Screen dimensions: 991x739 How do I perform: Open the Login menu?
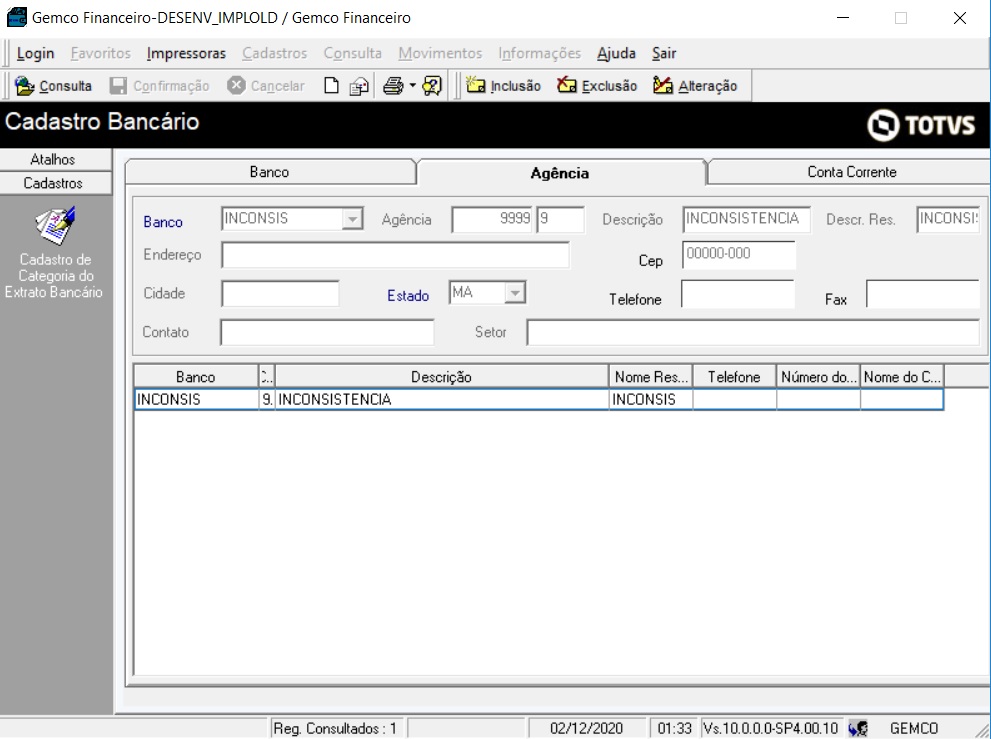click(35, 53)
